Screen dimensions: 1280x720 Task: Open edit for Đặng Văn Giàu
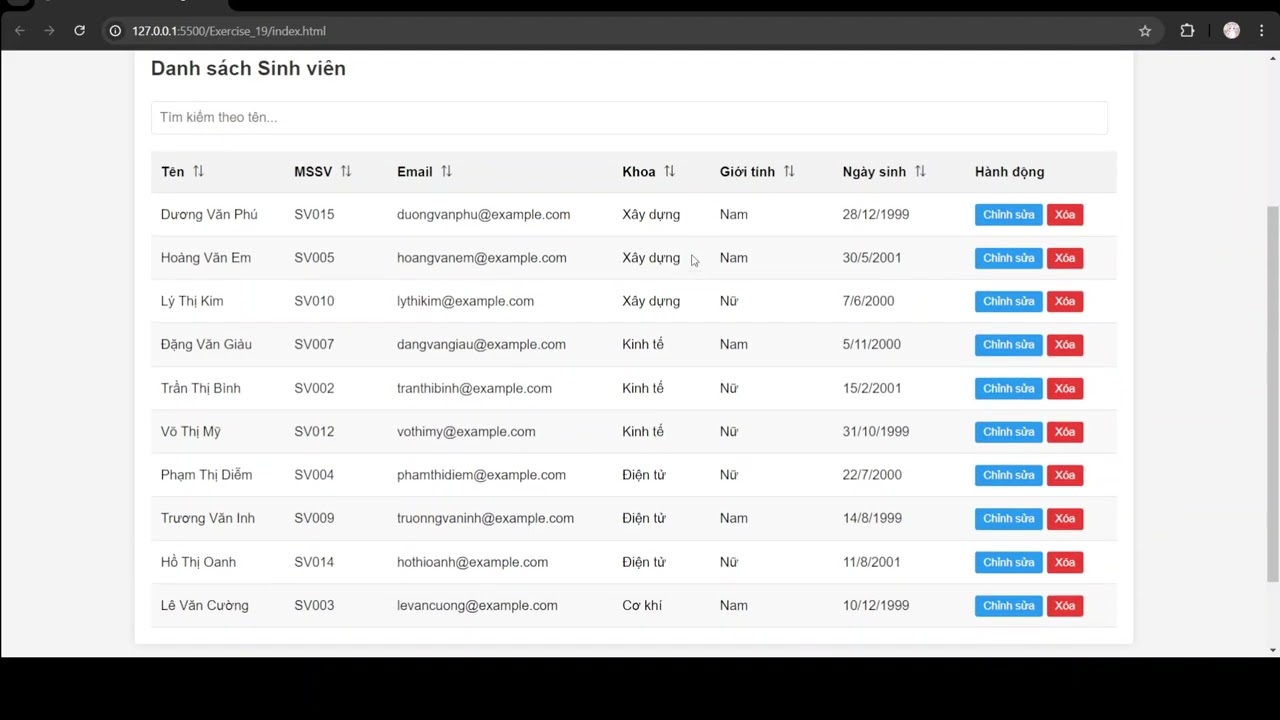pyautogui.click(x=1008, y=345)
